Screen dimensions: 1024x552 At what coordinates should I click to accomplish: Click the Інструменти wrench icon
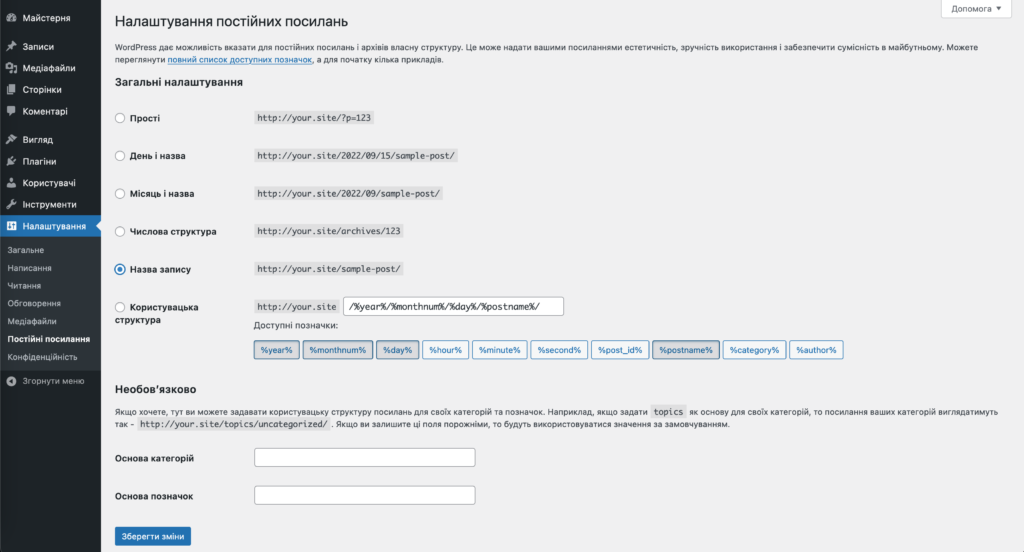pyautogui.click(x=11, y=204)
